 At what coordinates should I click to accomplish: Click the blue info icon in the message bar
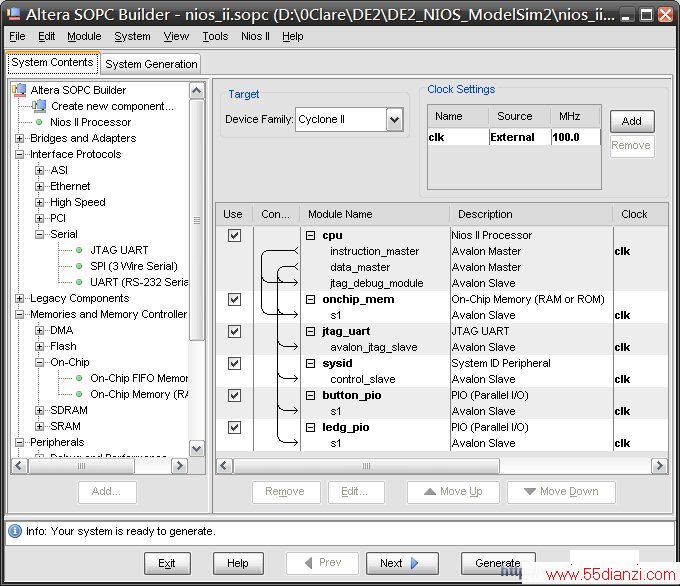[x=15, y=531]
